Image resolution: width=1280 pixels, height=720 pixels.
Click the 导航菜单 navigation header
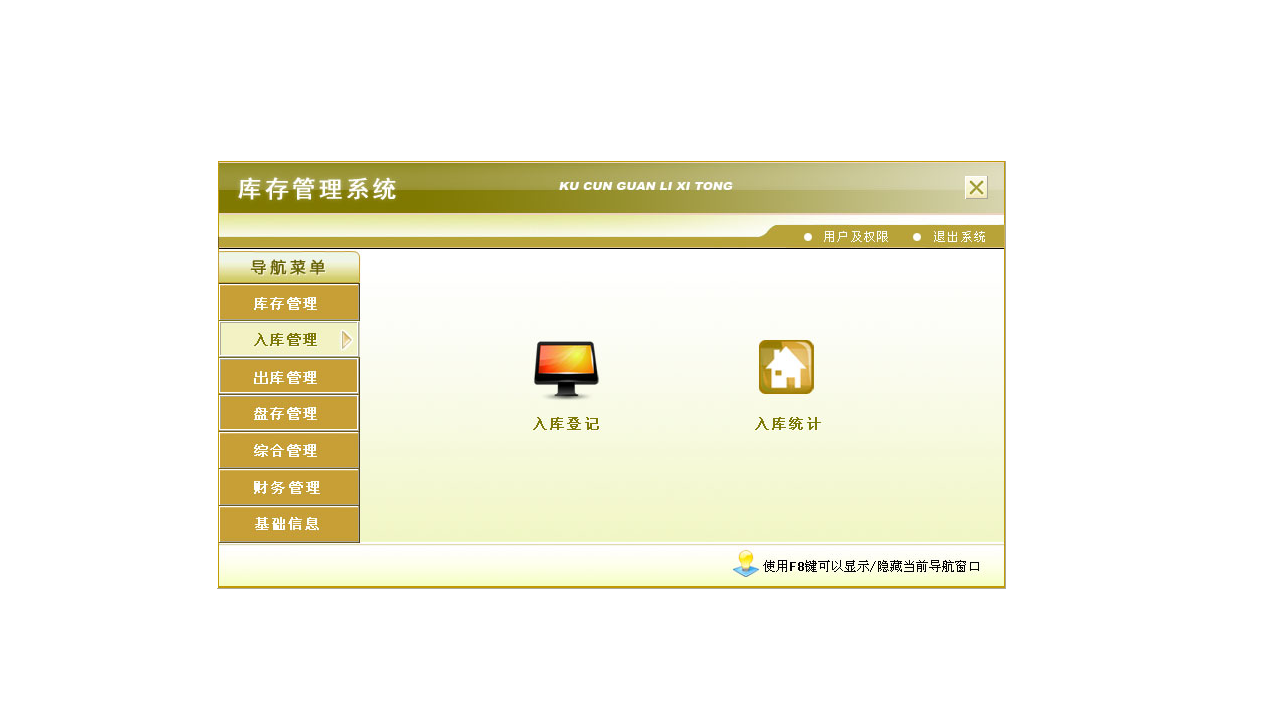pyautogui.click(x=289, y=266)
